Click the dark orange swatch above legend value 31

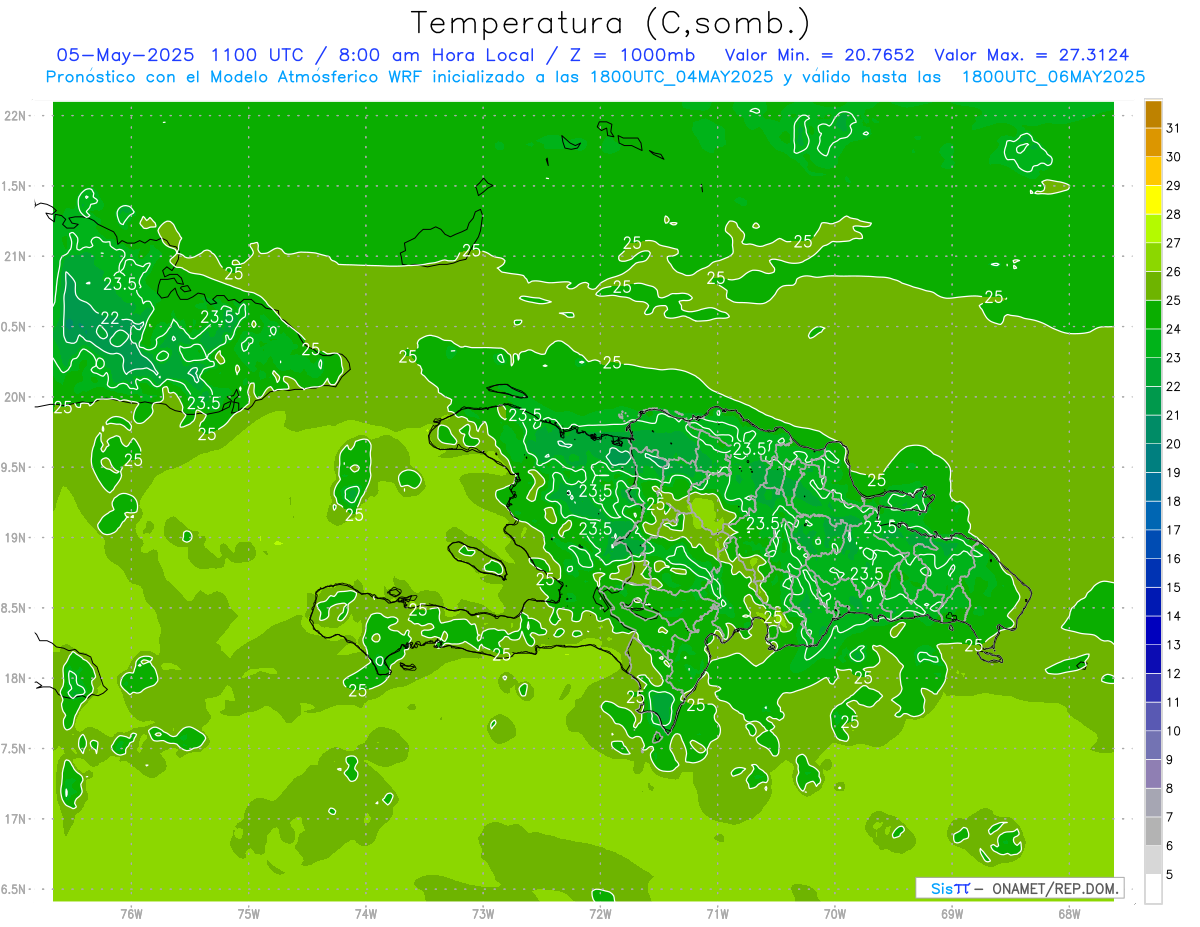point(1153,114)
